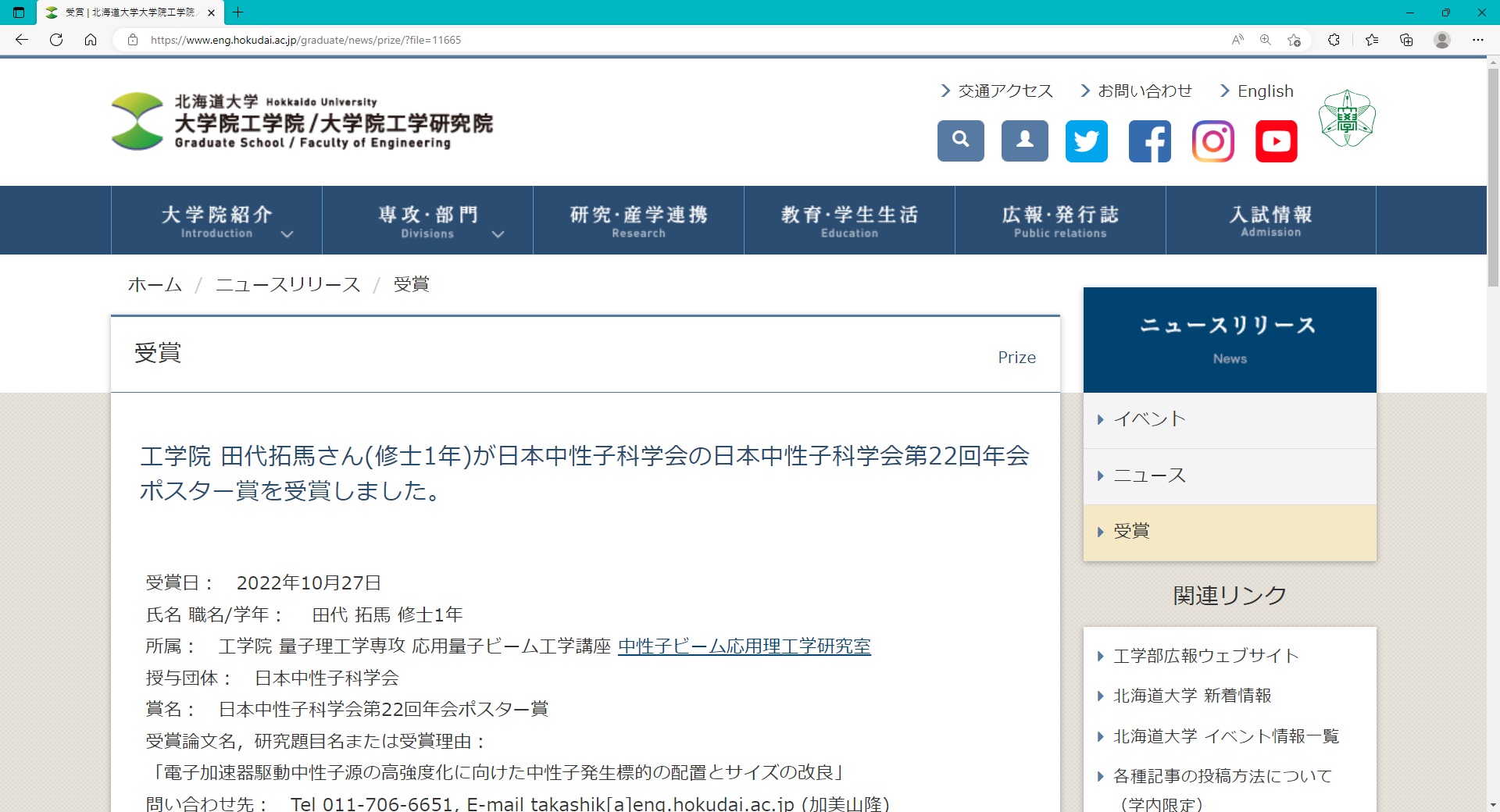Click 受賞 in the breadcrumb
Screen dimensions: 1500x812
411,284
